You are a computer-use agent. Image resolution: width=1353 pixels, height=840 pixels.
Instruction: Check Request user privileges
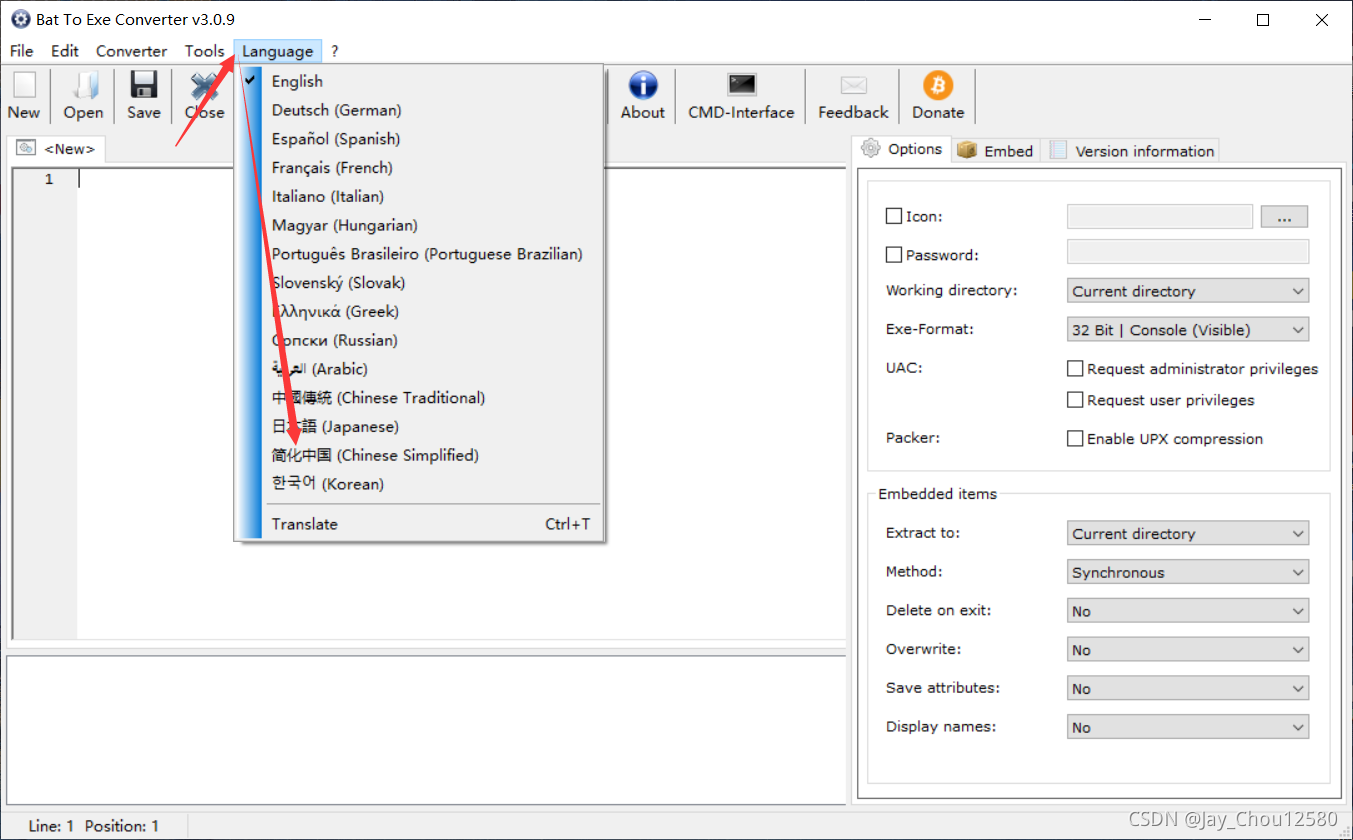click(1075, 400)
